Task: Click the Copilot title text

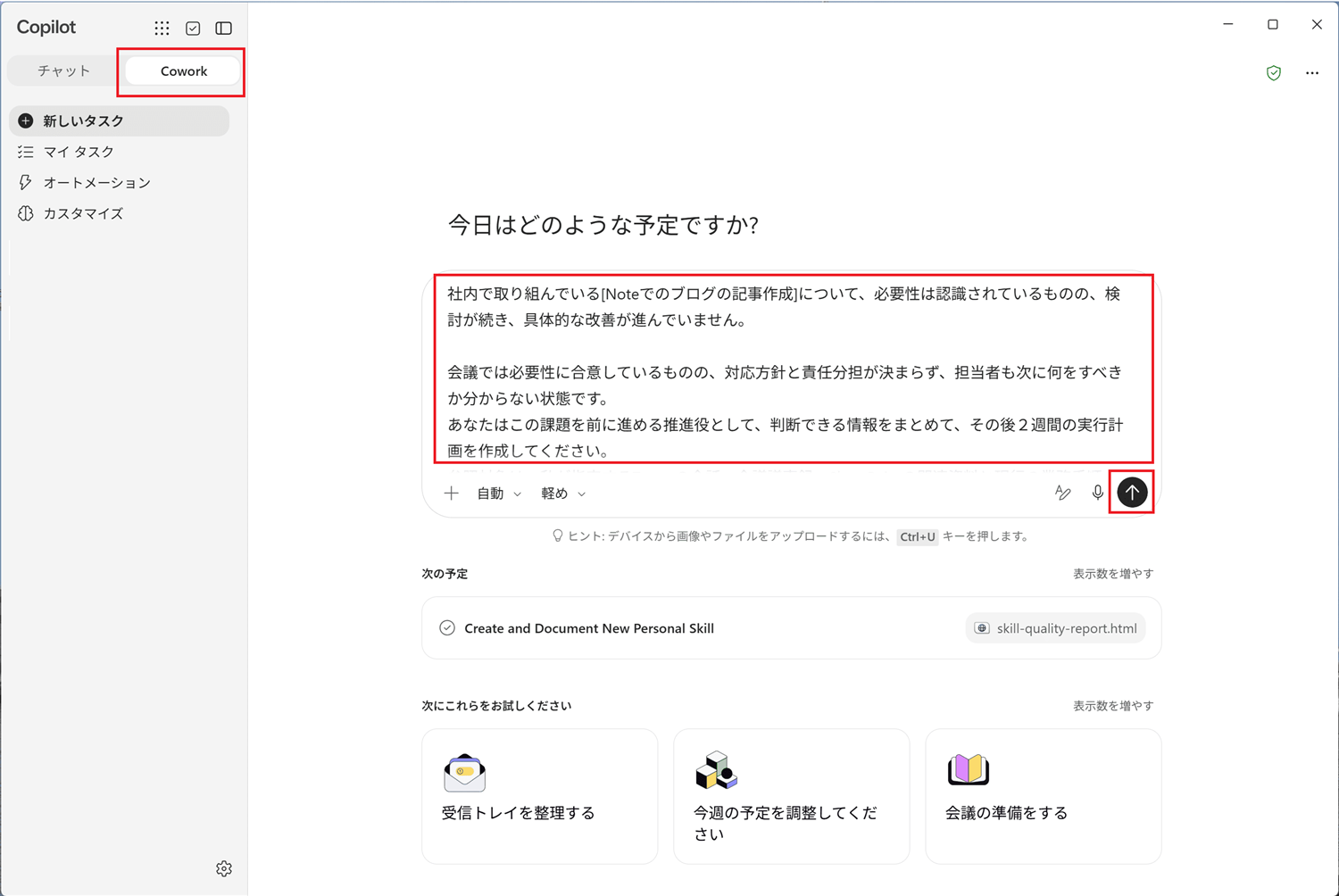Action: pos(46,28)
